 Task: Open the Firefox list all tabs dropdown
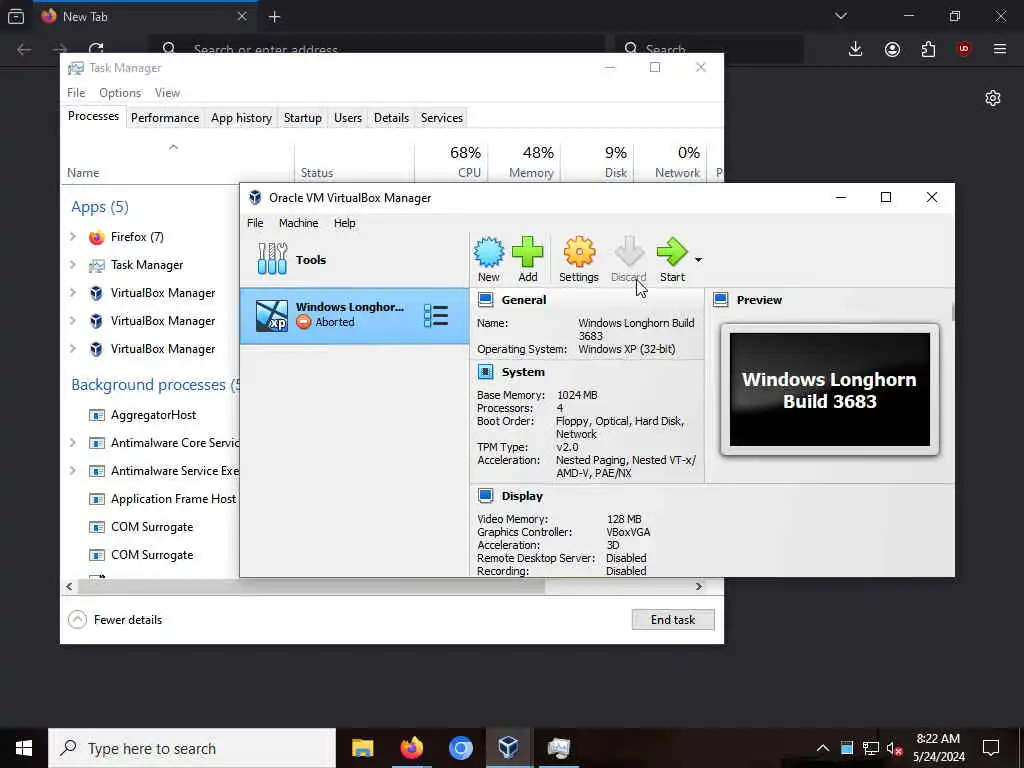click(x=840, y=16)
